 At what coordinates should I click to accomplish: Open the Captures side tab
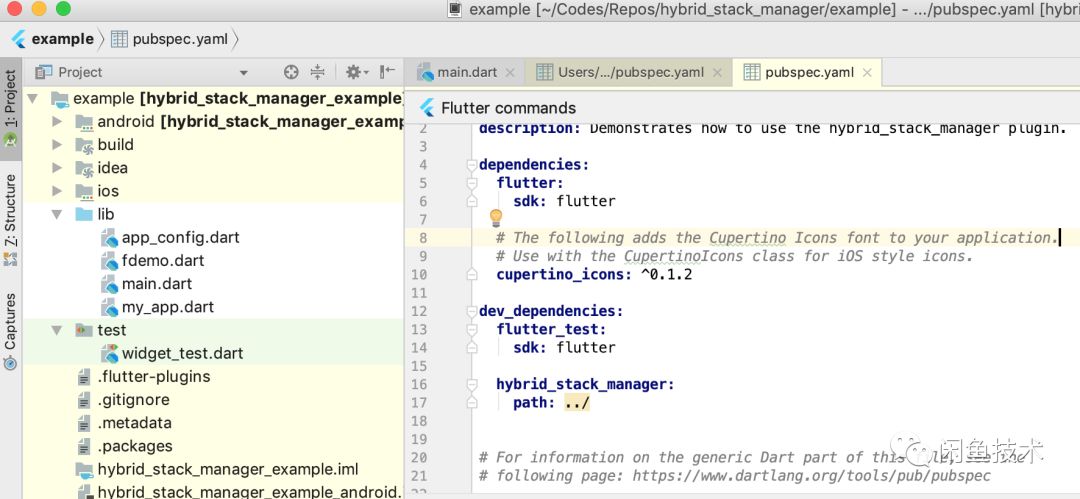[10, 331]
